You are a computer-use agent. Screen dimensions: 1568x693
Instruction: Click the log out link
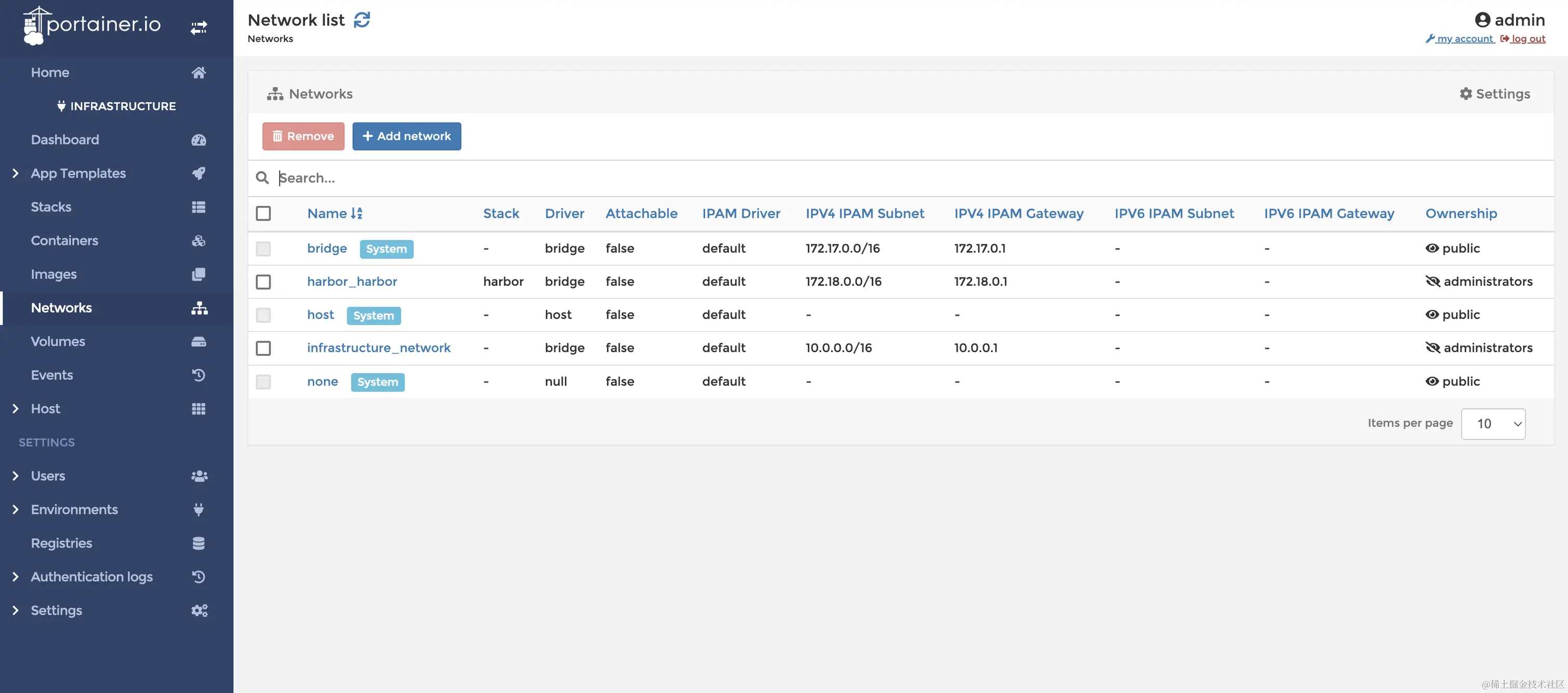point(1522,39)
